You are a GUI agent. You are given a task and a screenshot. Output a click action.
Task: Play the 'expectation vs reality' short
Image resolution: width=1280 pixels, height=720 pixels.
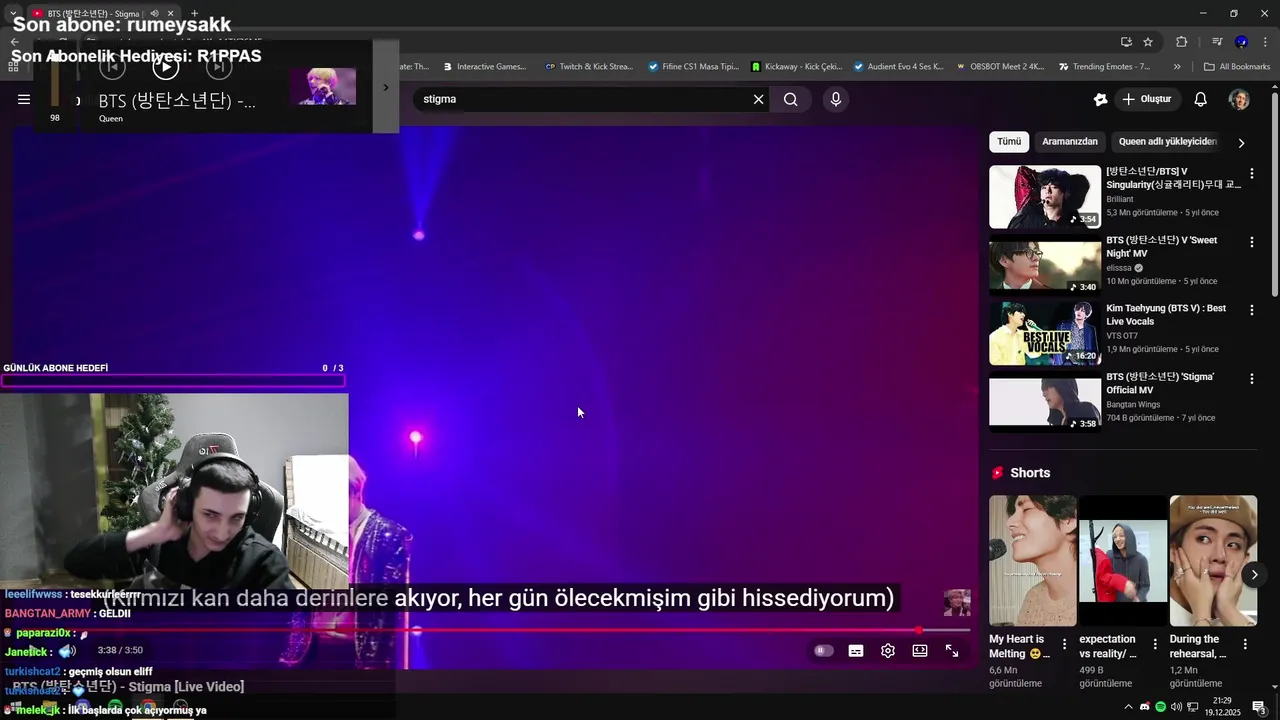1123,561
